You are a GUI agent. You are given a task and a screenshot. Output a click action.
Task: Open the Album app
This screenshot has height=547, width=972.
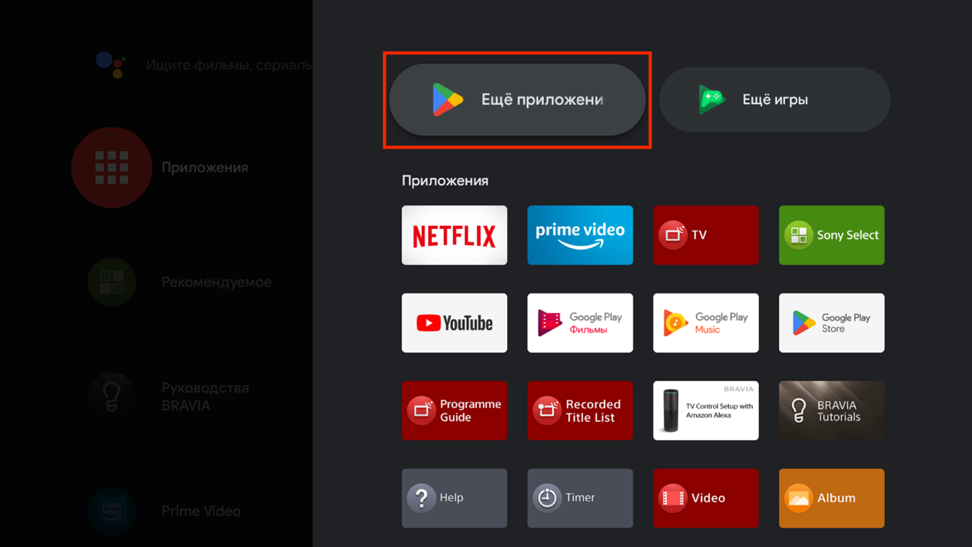pos(832,499)
